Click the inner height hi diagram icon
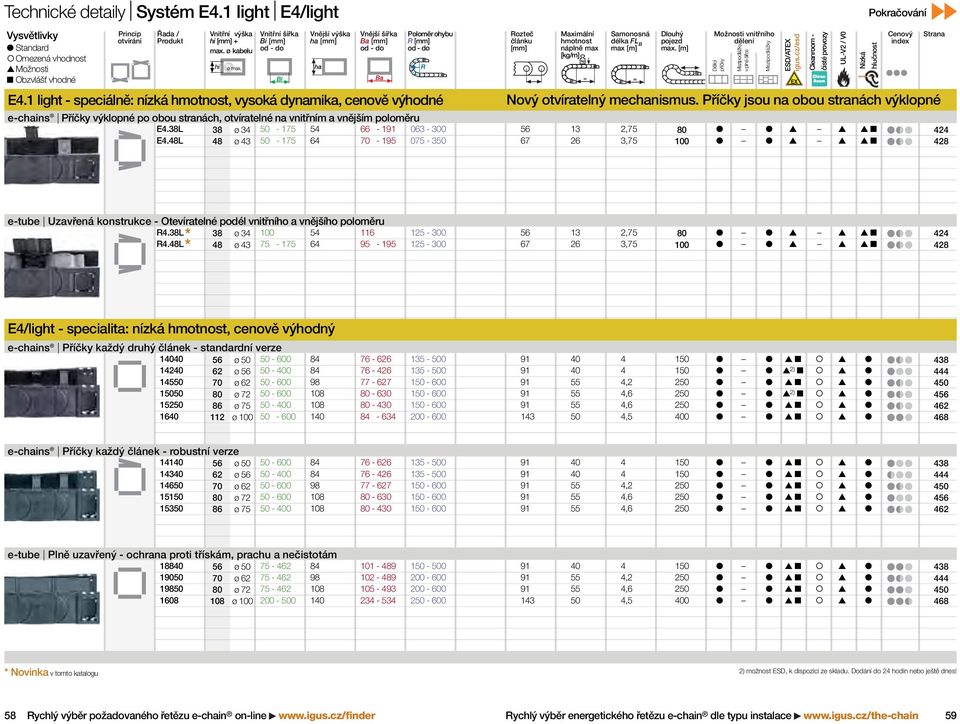This screenshot has width=960, height=724. coord(227,67)
